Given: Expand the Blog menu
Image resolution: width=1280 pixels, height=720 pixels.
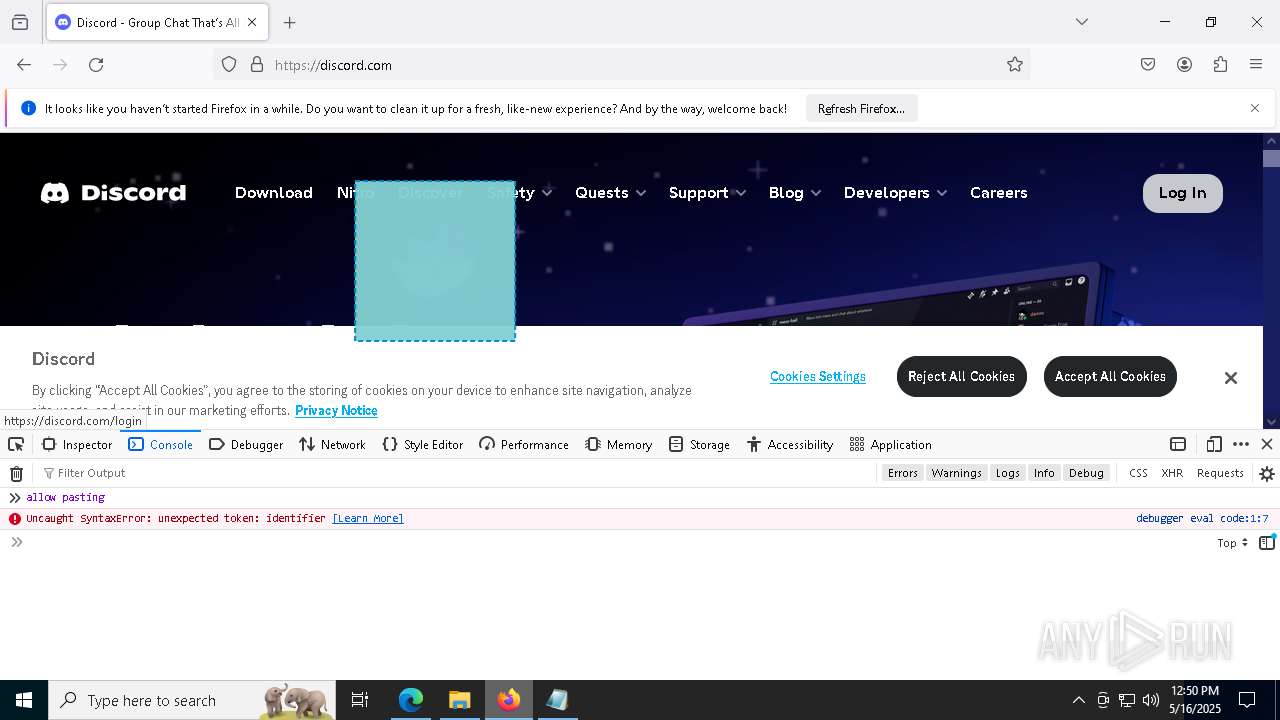Looking at the screenshot, I should tap(795, 193).
